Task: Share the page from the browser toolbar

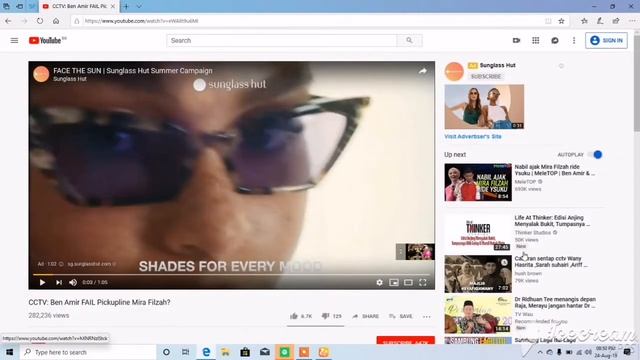Action: coord(616,21)
